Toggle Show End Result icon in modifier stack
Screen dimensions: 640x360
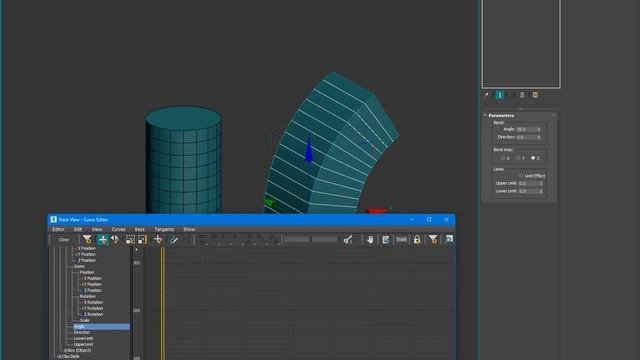pyautogui.click(x=500, y=95)
